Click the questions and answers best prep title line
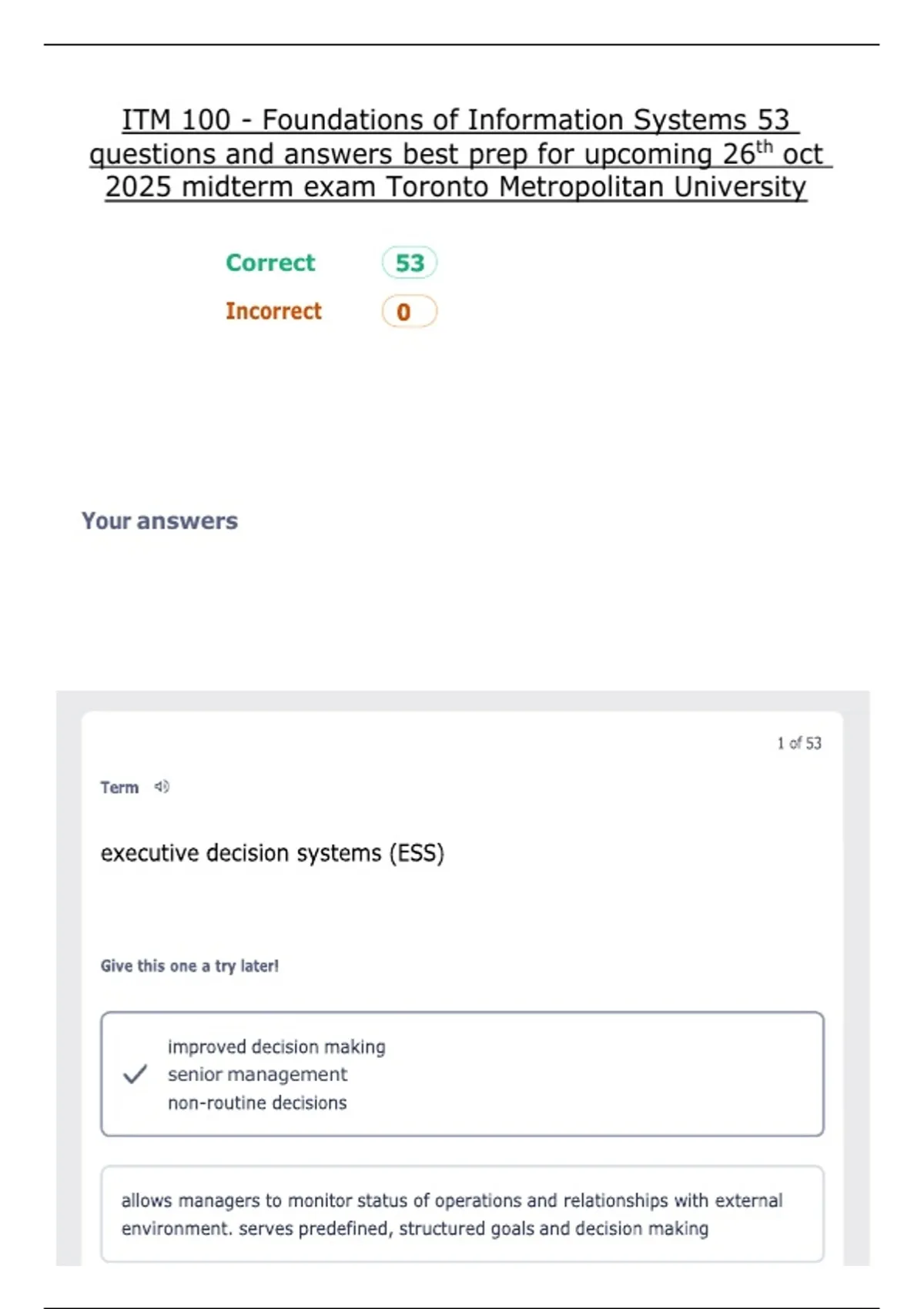The width and height of the screenshot is (924, 1309). [x=460, y=154]
